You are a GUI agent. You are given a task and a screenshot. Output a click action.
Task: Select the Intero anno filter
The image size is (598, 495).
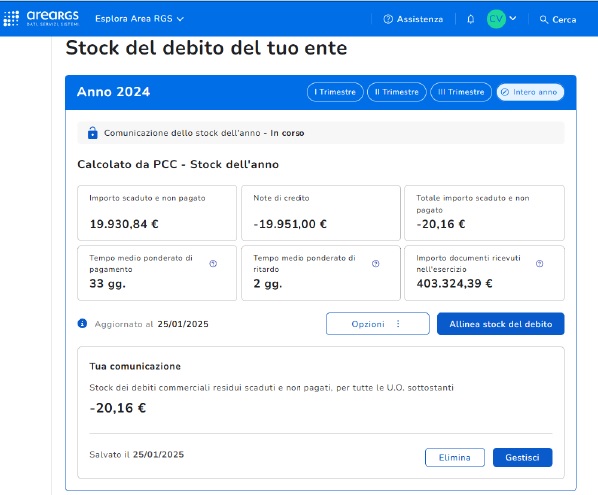coord(530,92)
